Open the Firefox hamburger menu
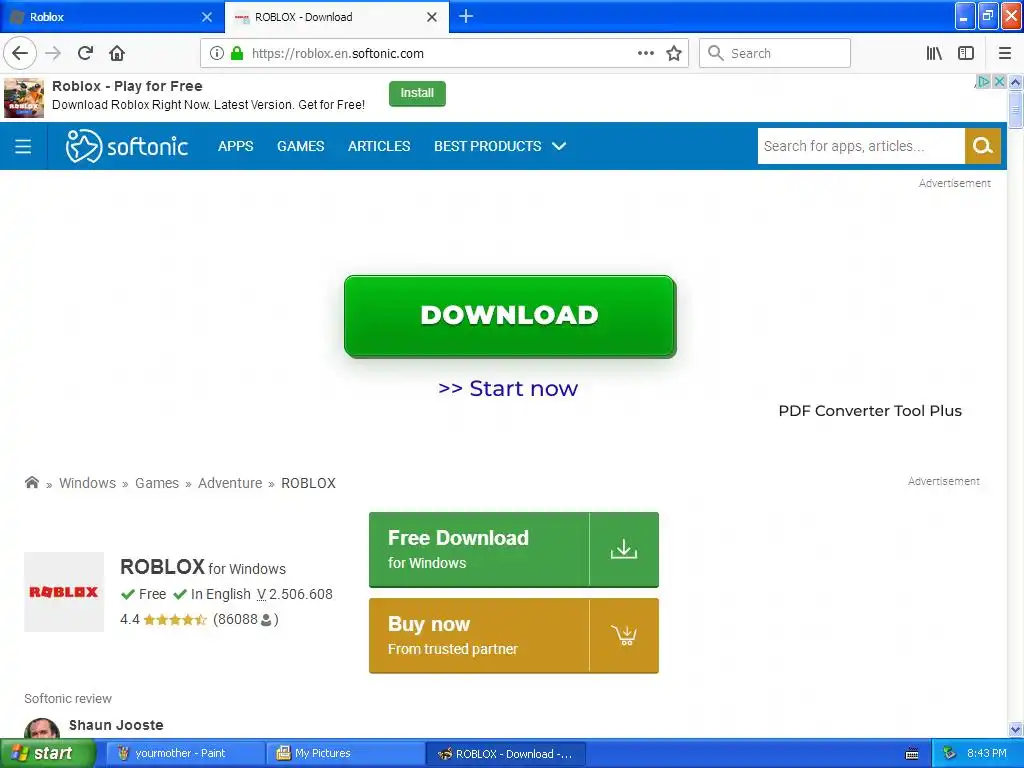 pos(1005,53)
